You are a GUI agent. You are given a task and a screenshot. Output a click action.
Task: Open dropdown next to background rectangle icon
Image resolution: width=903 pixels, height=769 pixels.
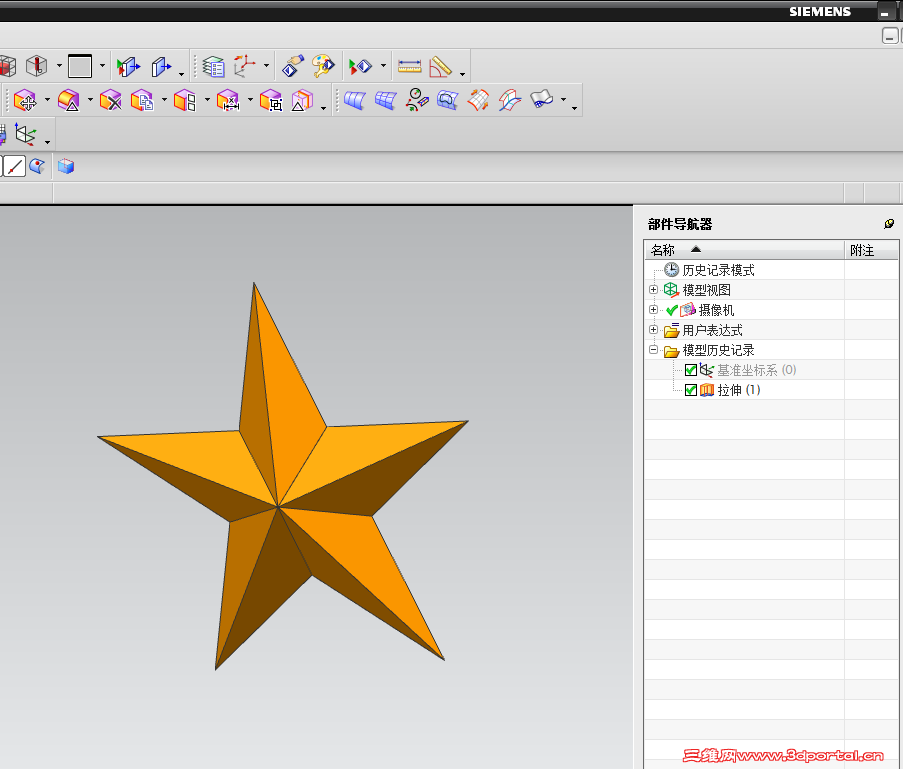click(102, 66)
